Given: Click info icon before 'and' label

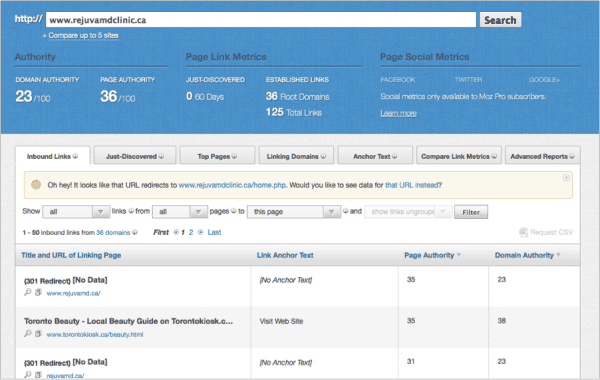Looking at the screenshot, I should coord(346,211).
